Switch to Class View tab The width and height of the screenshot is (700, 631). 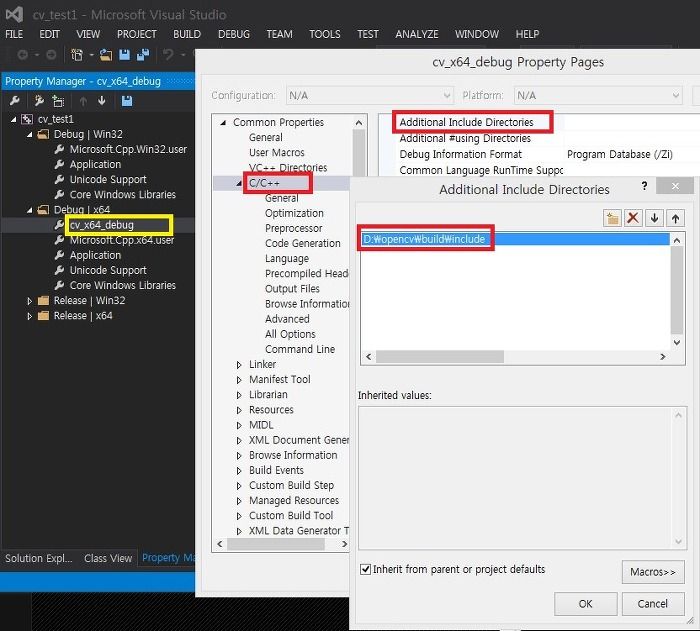tap(108, 558)
